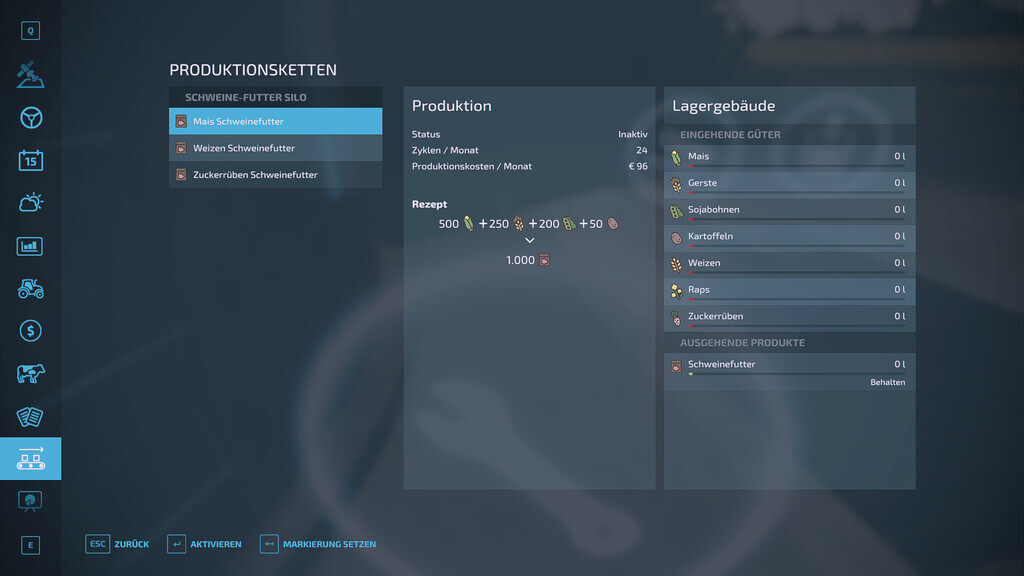Click the Sojabohnen row label
Image resolution: width=1024 pixels, height=576 pixels.
(x=714, y=210)
